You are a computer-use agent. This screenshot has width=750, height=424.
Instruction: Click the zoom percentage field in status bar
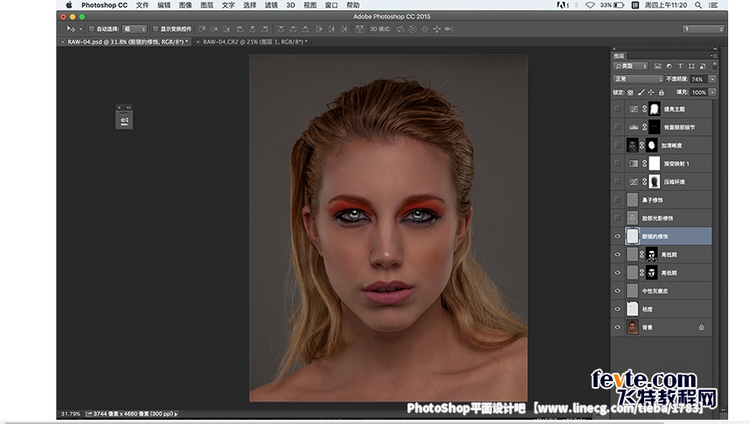click(x=70, y=412)
